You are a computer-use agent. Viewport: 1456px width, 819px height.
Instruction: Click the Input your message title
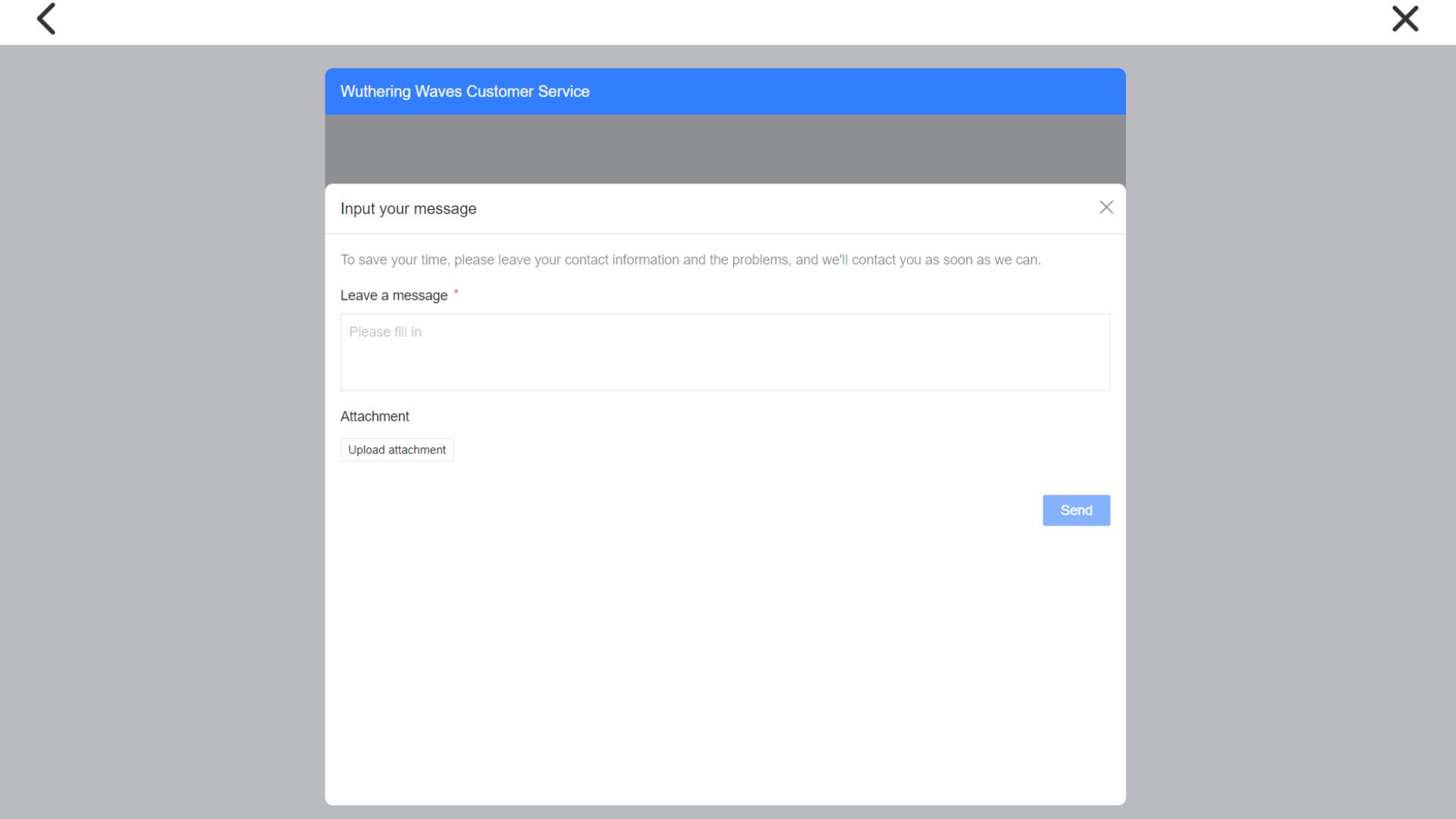click(408, 209)
